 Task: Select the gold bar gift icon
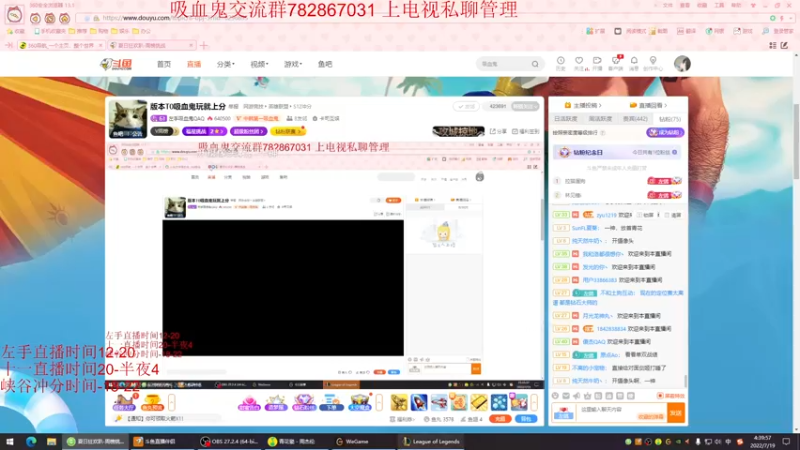click(x=479, y=402)
